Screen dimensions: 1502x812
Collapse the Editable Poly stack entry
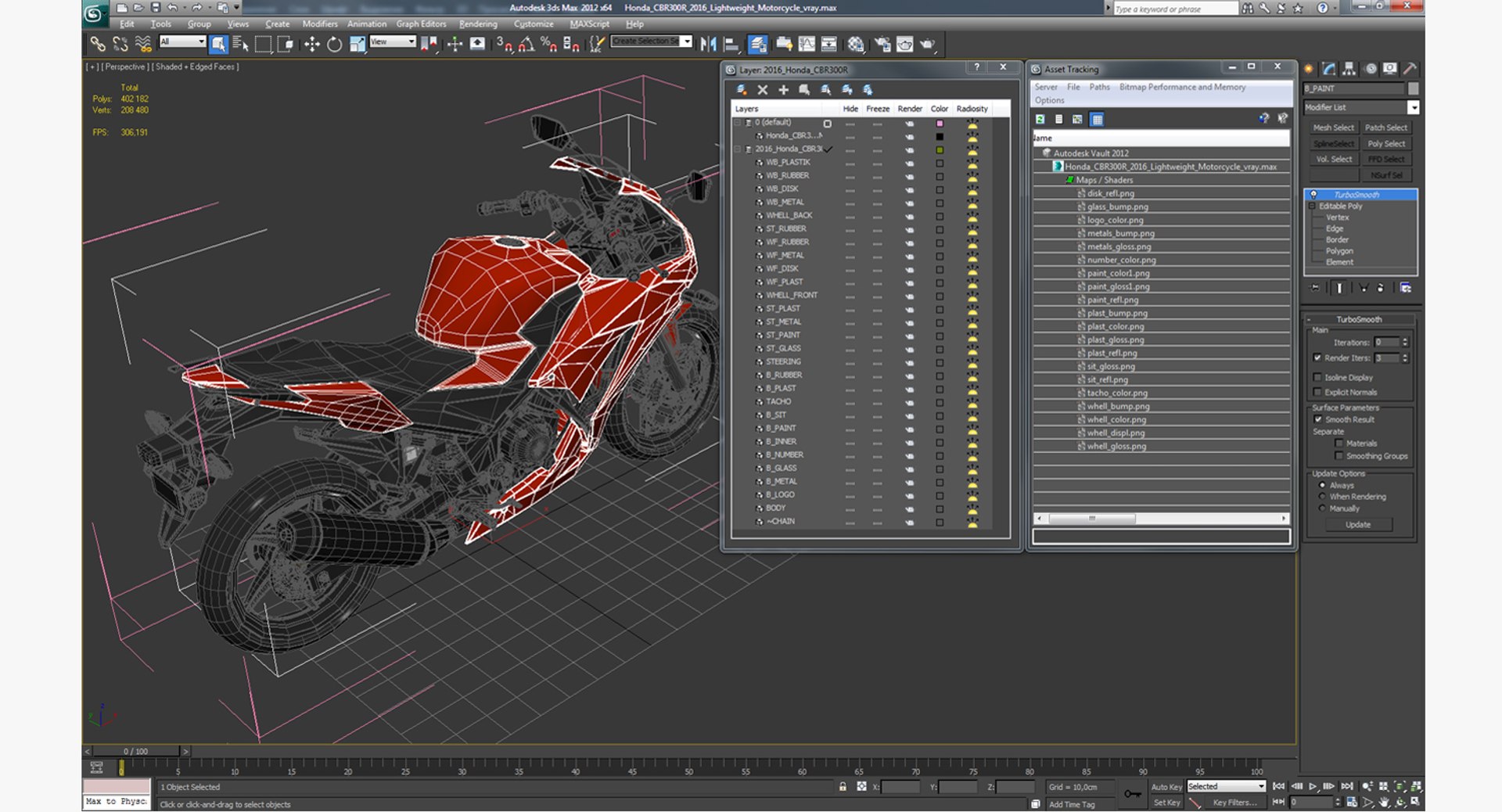tap(1312, 206)
